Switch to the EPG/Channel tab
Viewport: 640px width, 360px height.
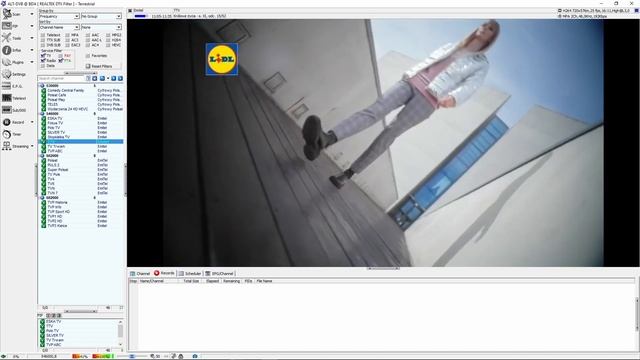click(219, 273)
